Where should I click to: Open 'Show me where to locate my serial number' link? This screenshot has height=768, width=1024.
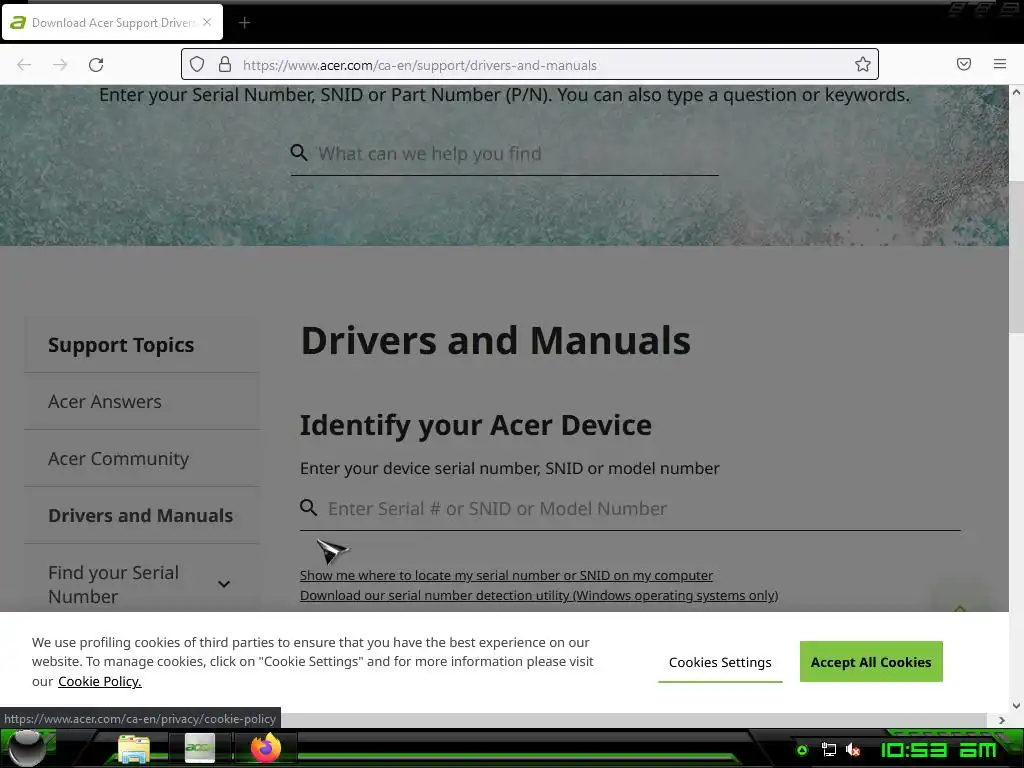pyautogui.click(x=506, y=575)
